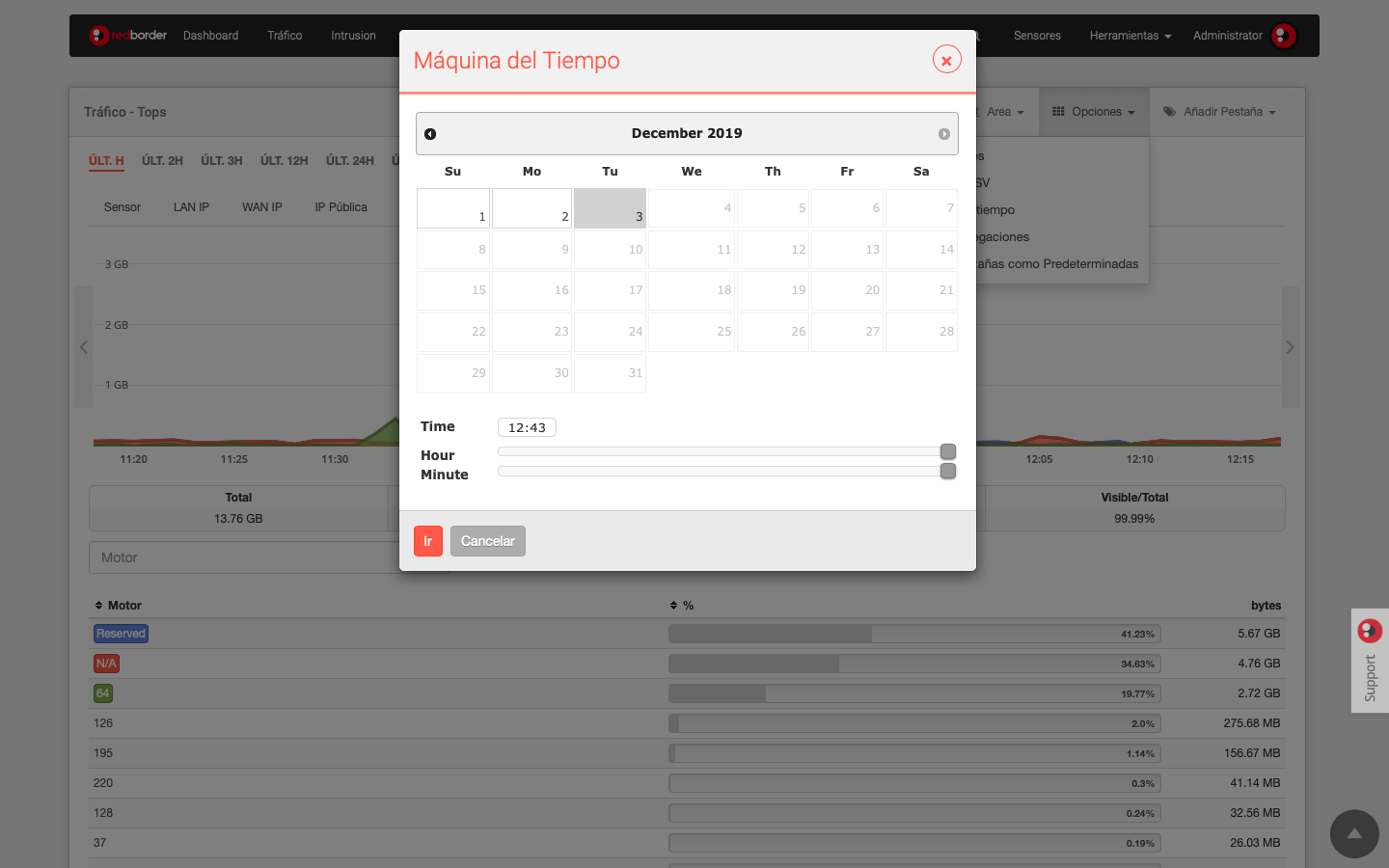
Task: Select the ÚLT. 3H time range tab
Action: (222, 161)
